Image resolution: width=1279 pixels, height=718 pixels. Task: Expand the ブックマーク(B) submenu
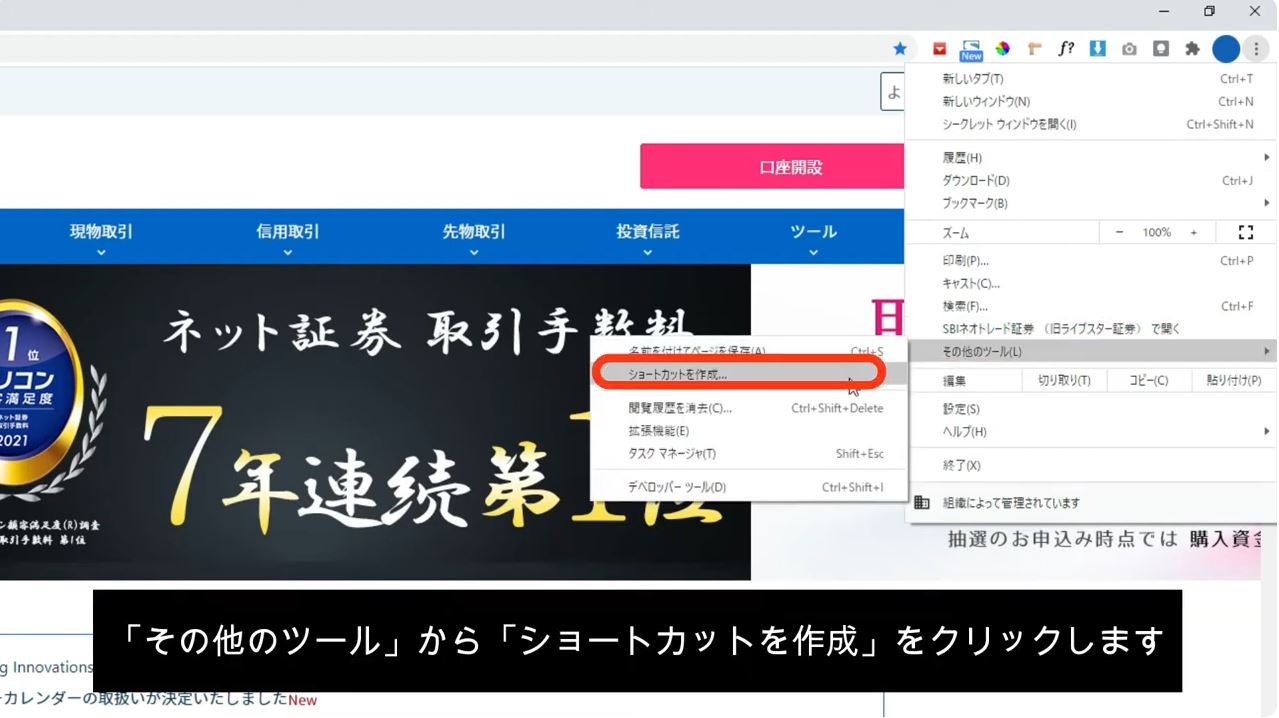[1090, 203]
